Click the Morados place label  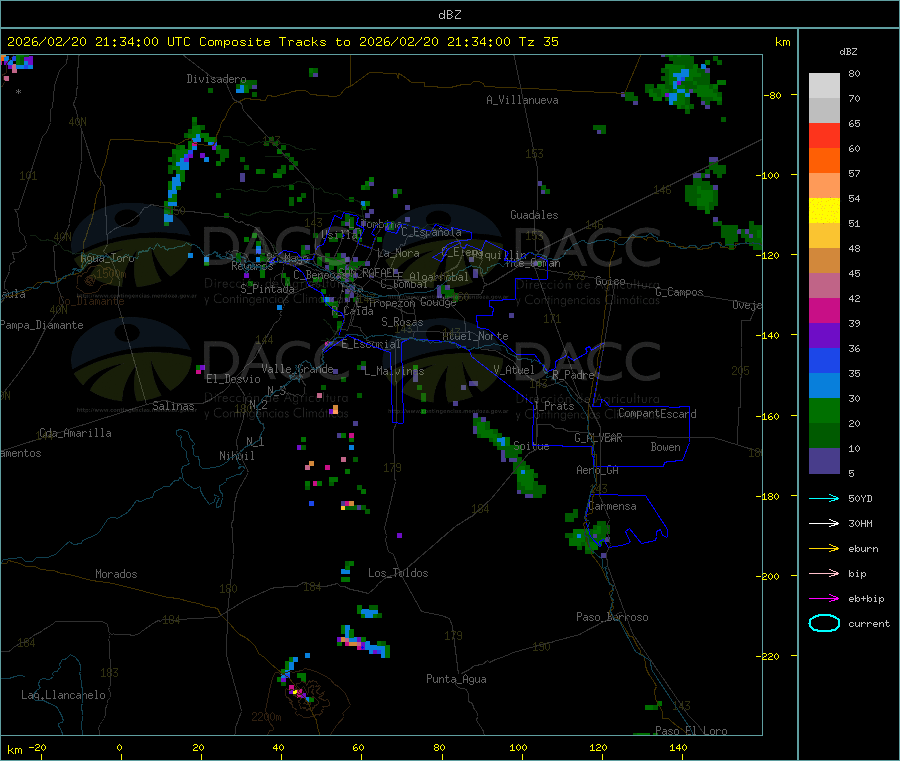[x=116, y=574]
